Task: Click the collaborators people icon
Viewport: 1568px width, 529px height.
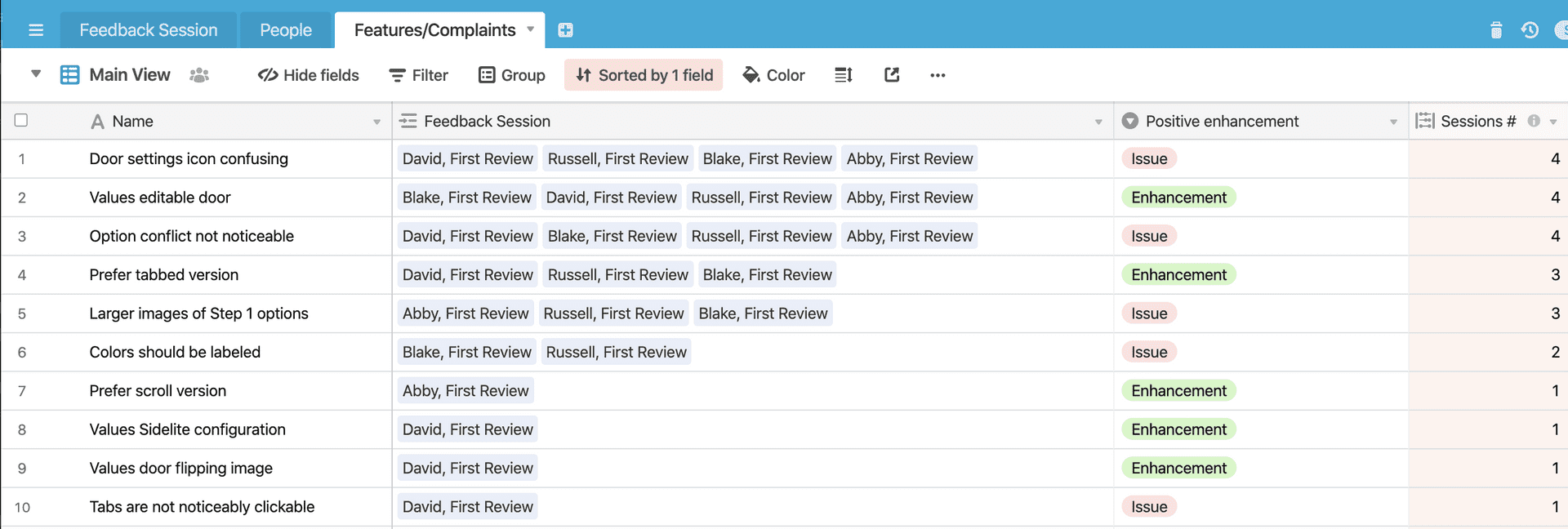Action: click(199, 75)
